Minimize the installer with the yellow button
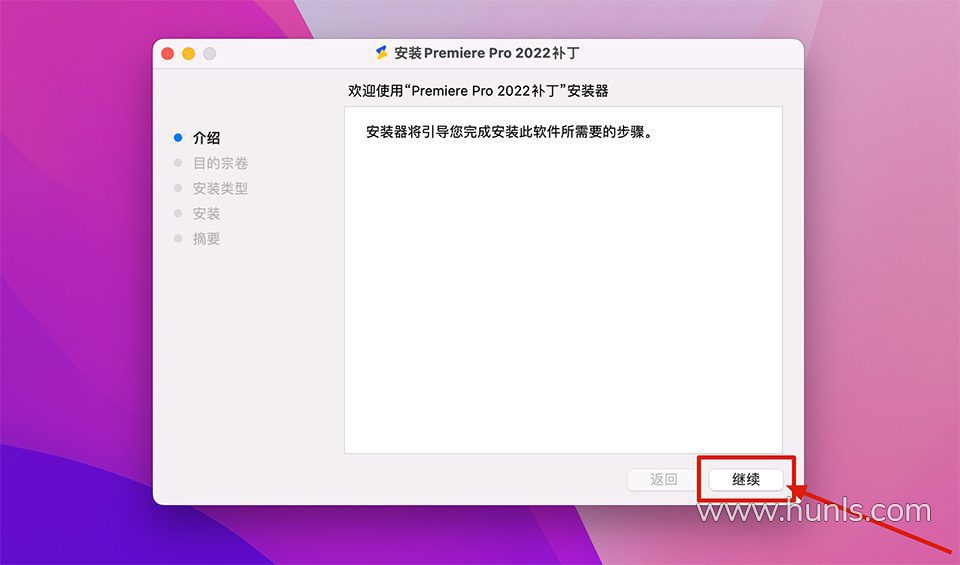The image size is (960, 565). tap(189, 54)
